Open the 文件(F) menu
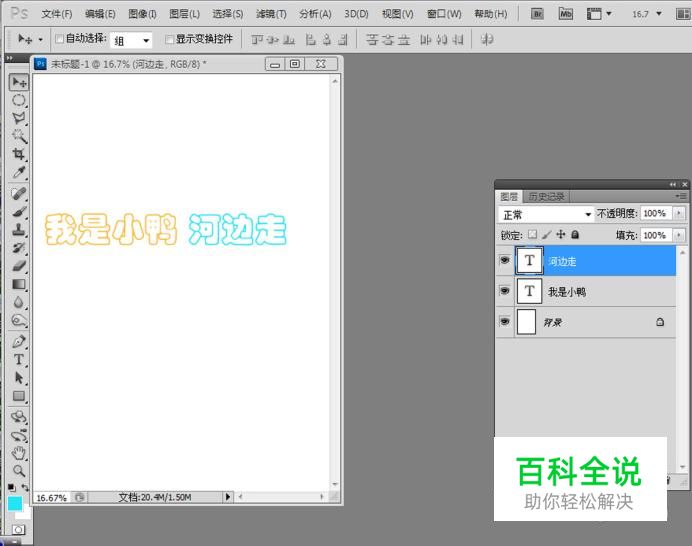 [56, 14]
